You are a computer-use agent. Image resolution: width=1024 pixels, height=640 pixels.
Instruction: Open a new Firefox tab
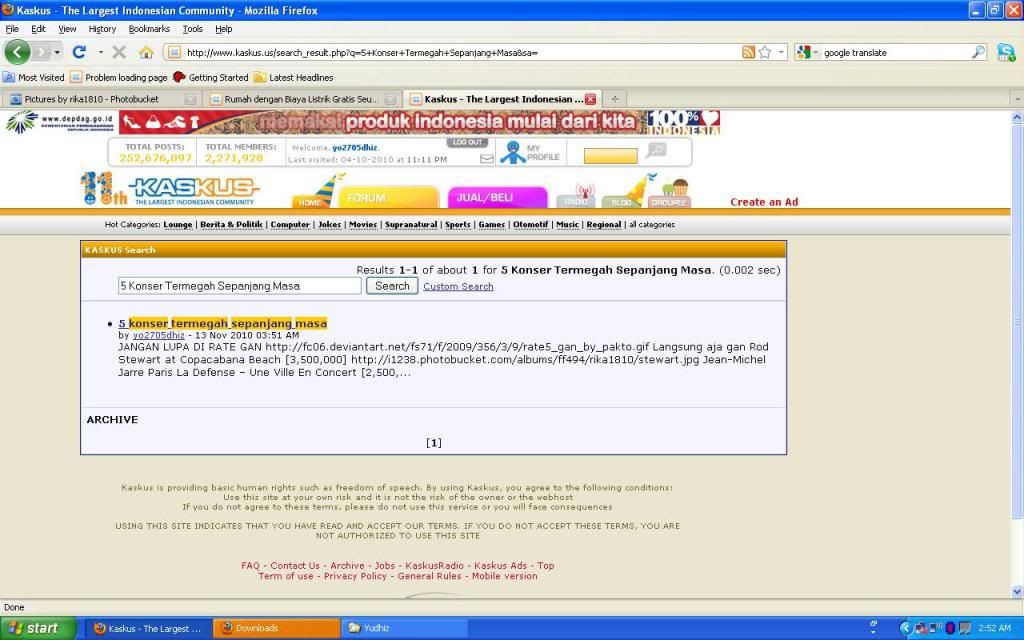point(615,99)
